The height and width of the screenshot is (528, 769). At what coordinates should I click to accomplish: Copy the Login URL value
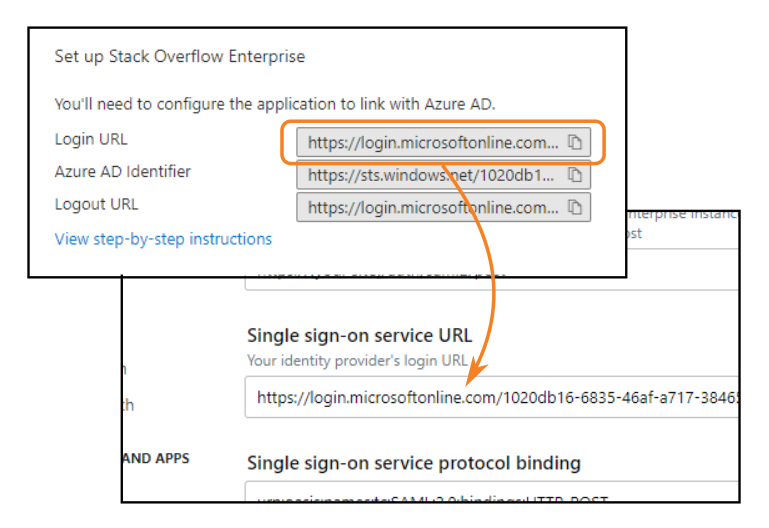(x=575, y=142)
